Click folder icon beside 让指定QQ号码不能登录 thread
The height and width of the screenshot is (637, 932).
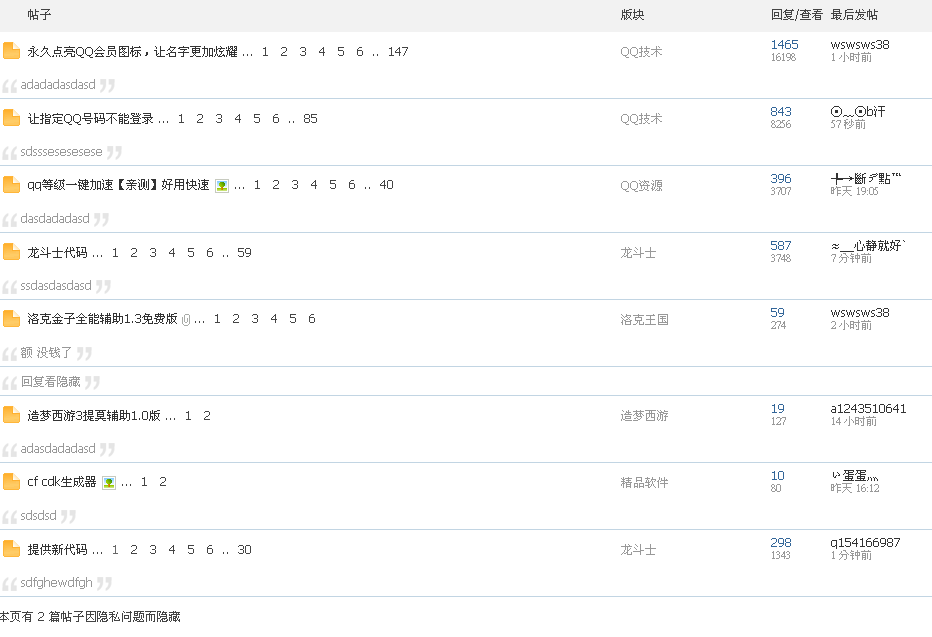point(11,118)
